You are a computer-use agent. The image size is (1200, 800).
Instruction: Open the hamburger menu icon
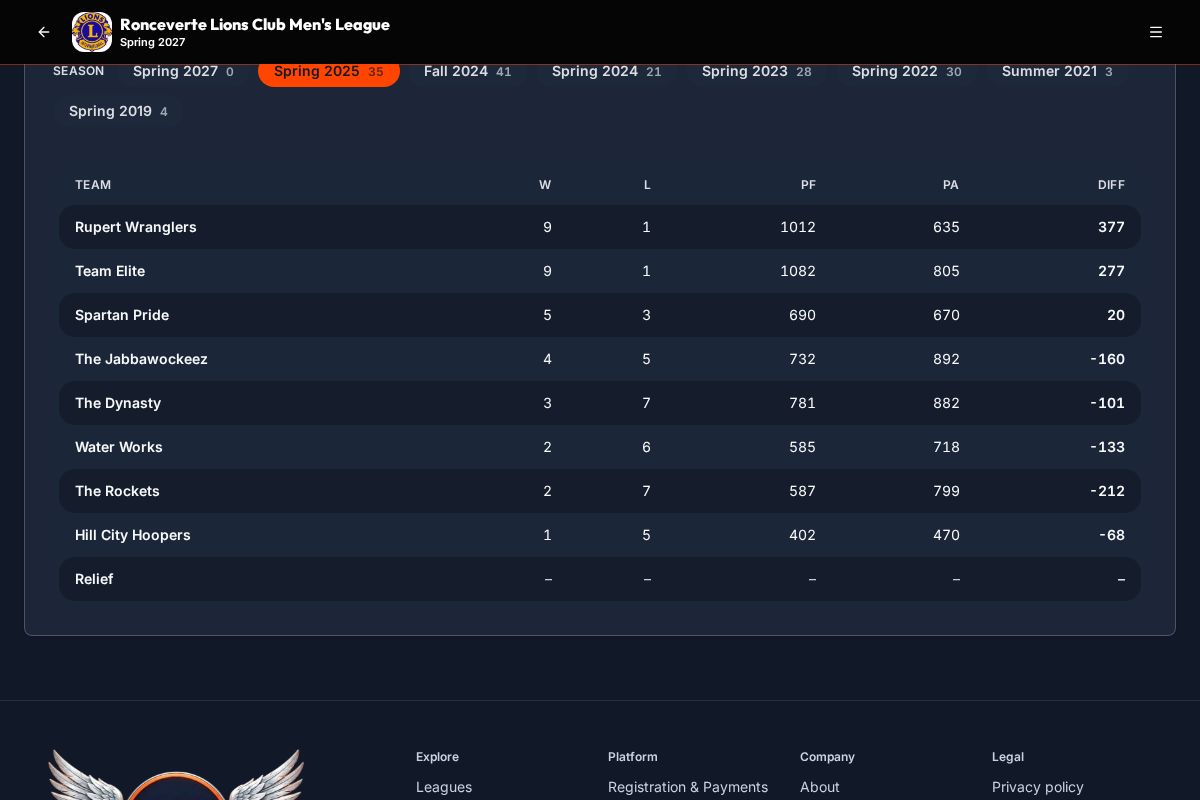[x=1156, y=32]
